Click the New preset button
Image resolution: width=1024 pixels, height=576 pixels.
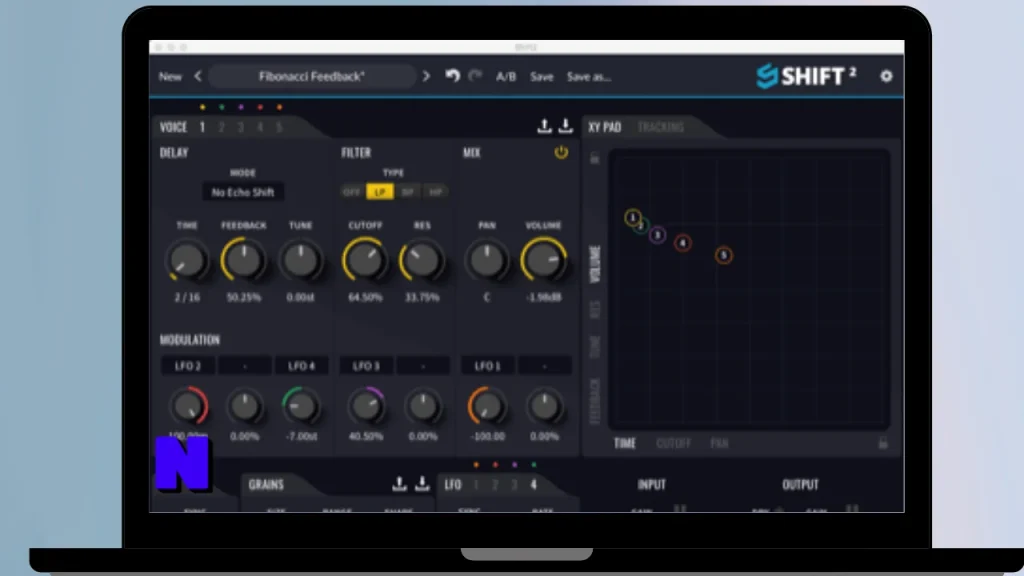coord(170,76)
